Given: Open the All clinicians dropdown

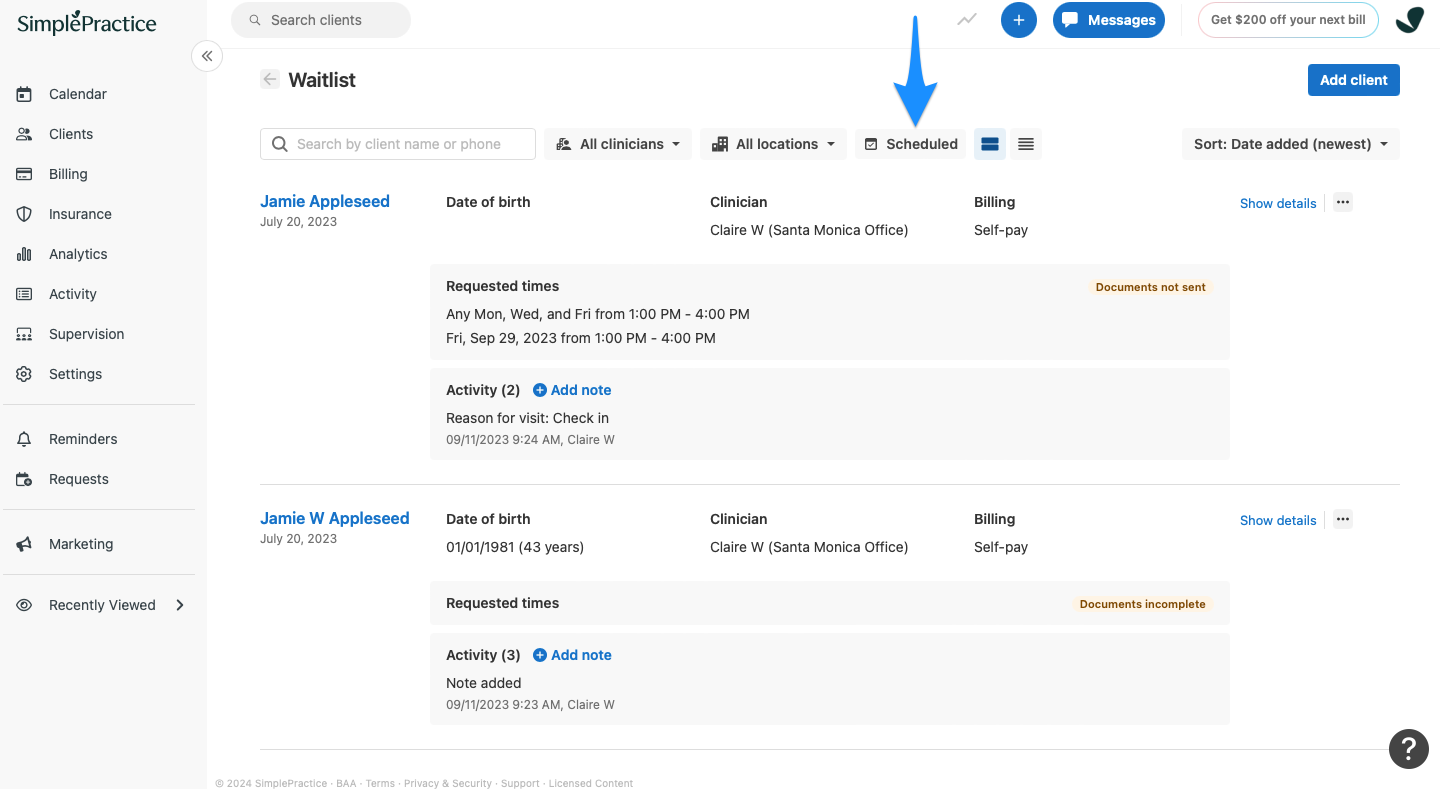Looking at the screenshot, I should pyautogui.click(x=619, y=144).
